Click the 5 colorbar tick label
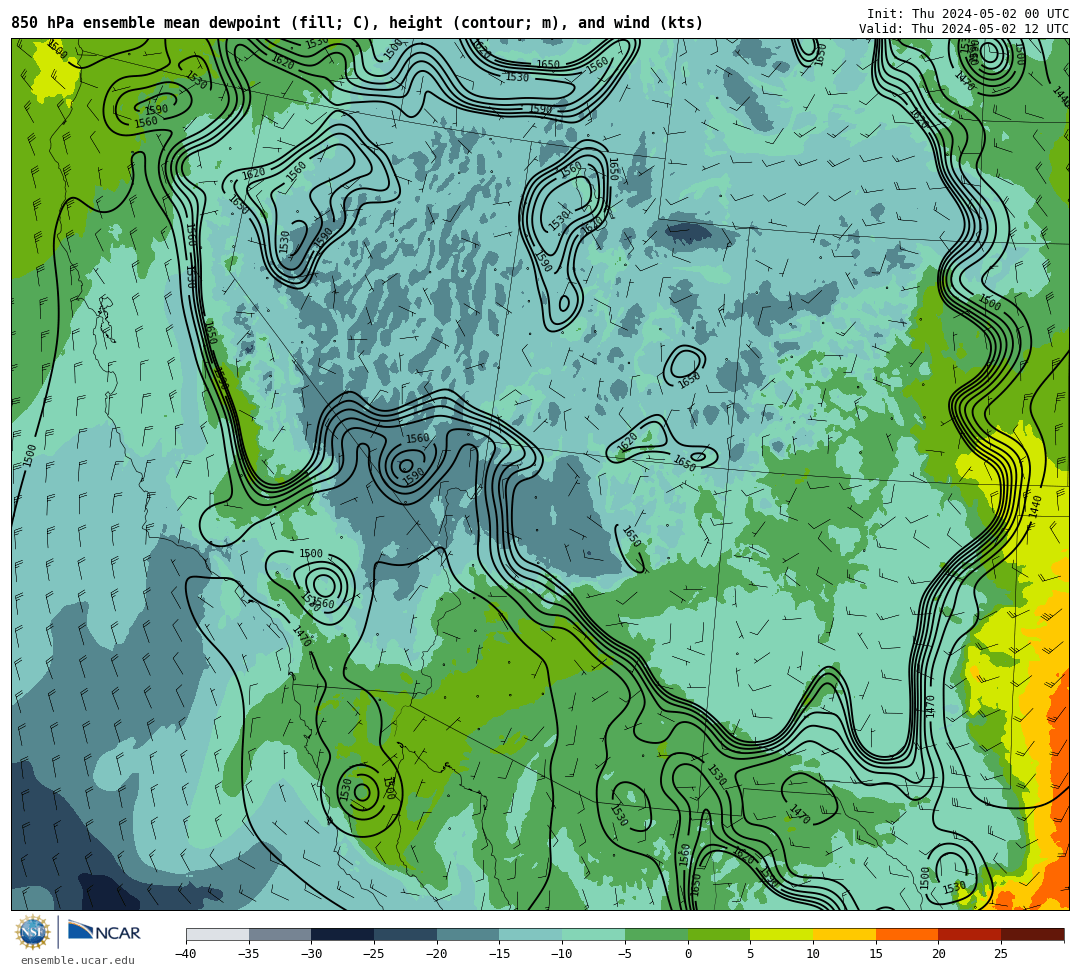The image size is (1080, 973). tap(751, 954)
